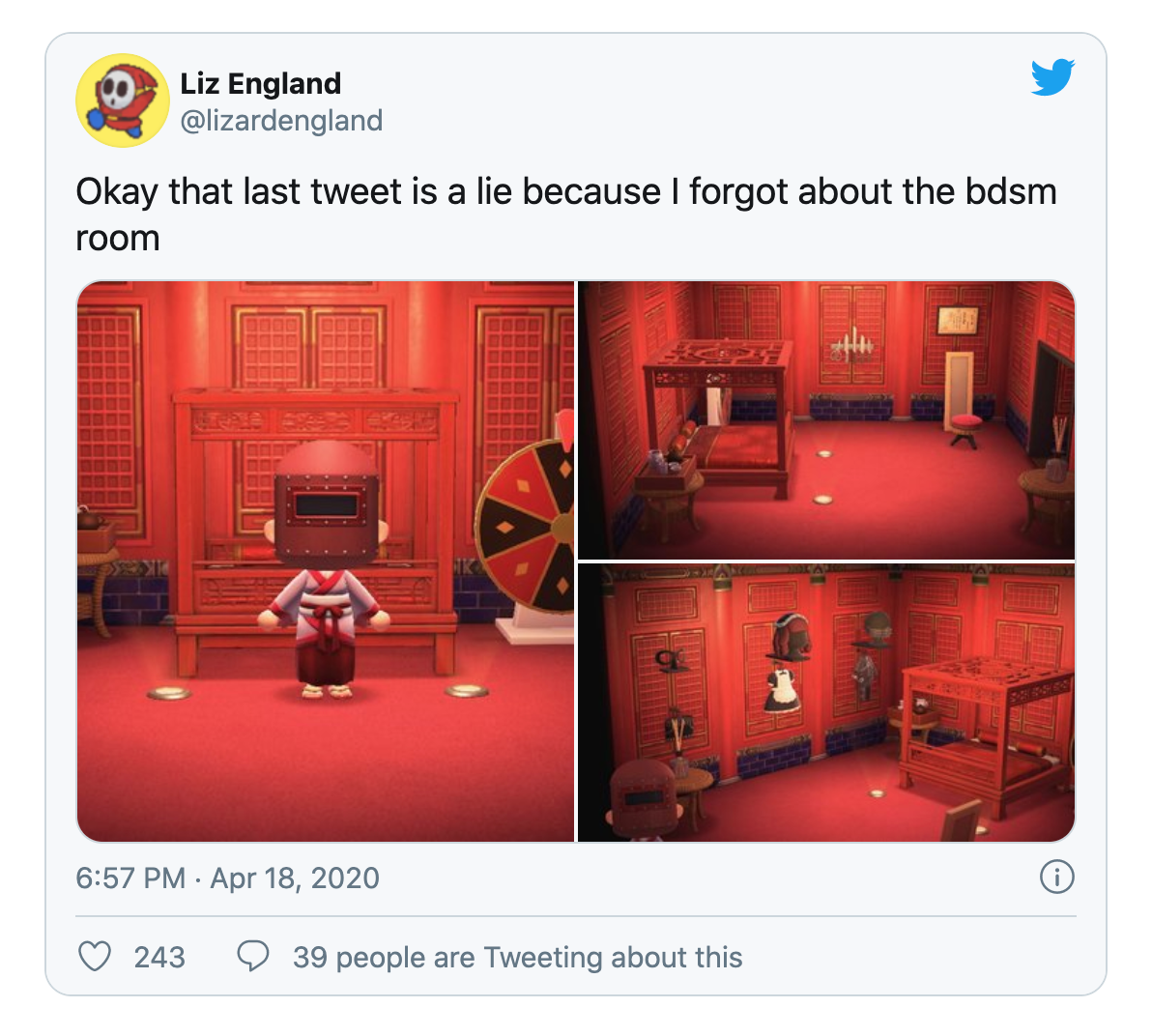The image size is (1152, 1036).
Task: Open top-right photo of red bedroom
Action: [x=826, y=420]
